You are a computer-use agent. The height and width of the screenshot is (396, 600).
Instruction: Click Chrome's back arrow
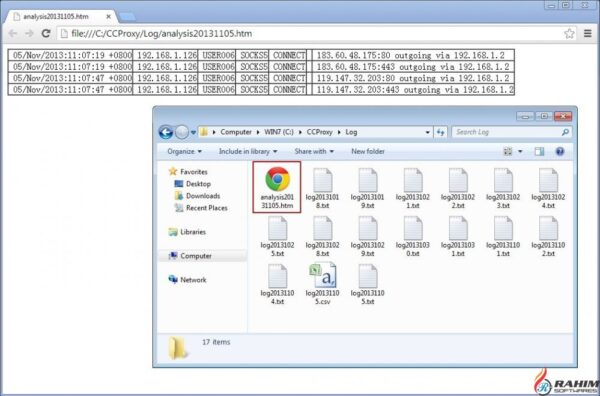13,33
